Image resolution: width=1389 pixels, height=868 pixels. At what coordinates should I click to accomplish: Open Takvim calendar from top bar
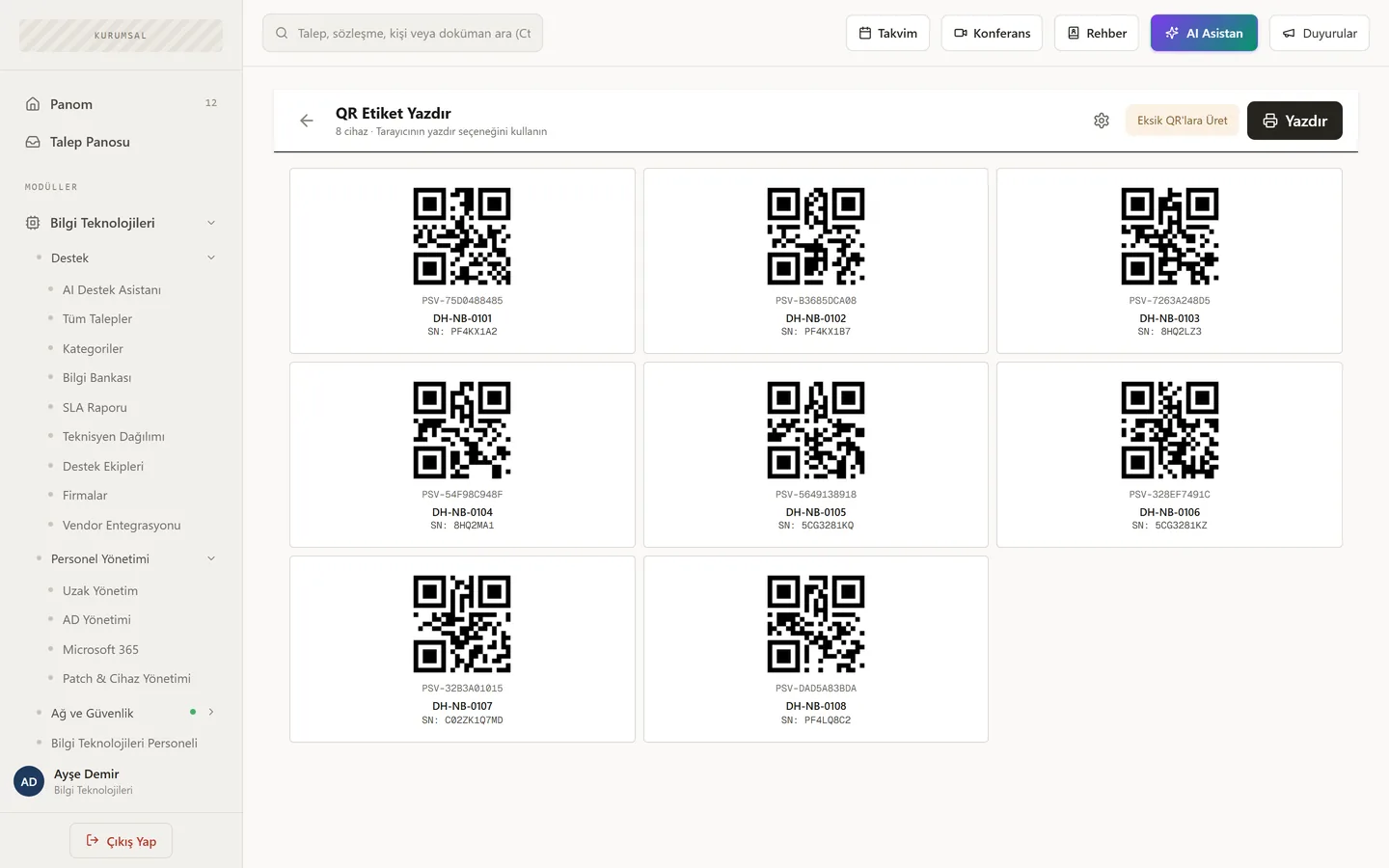[888, 33]
